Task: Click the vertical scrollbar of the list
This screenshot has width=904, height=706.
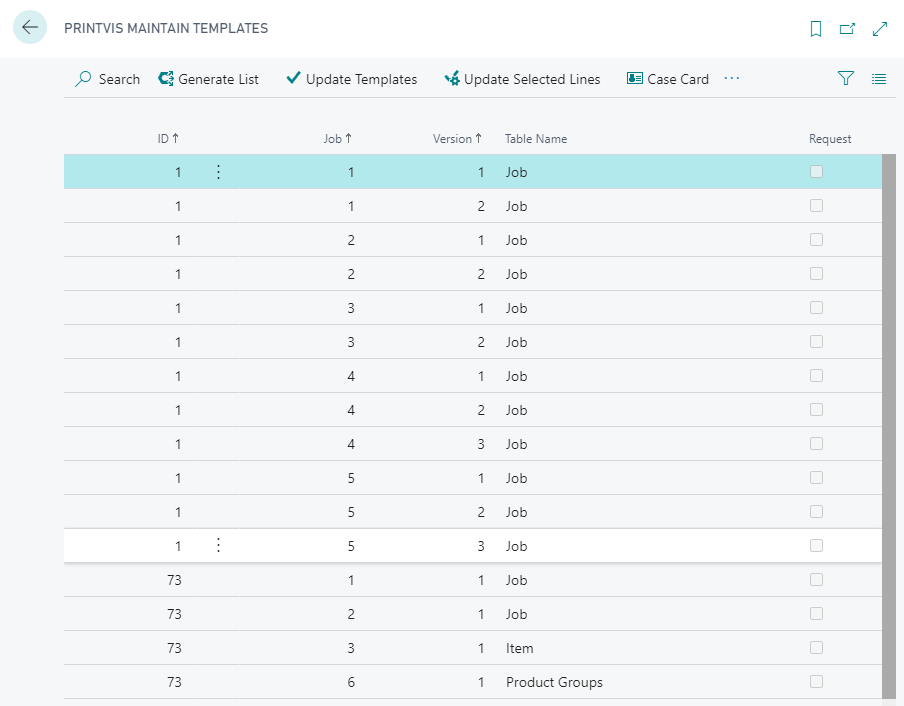Action: pos(888,425)
